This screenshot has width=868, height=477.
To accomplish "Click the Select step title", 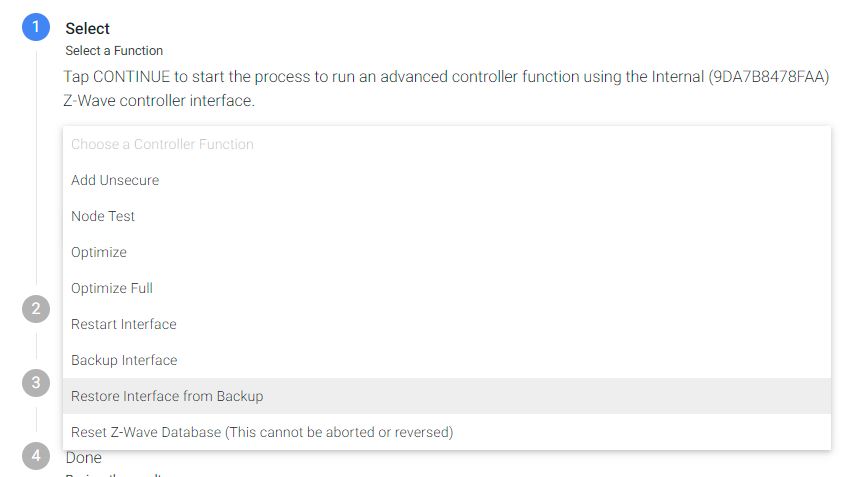I will 88,28.
